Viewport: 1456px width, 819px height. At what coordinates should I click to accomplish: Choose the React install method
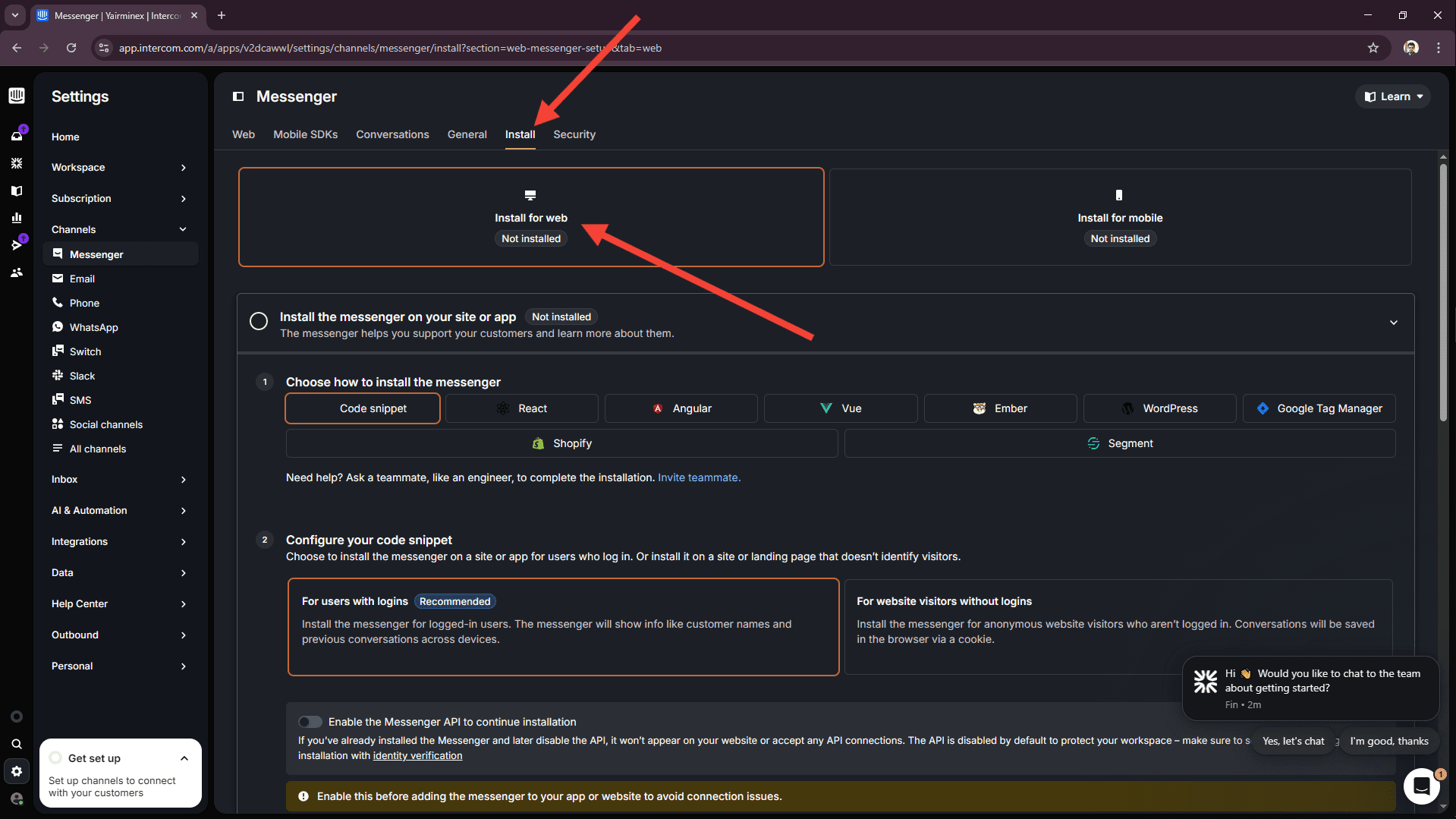[522, 408]
